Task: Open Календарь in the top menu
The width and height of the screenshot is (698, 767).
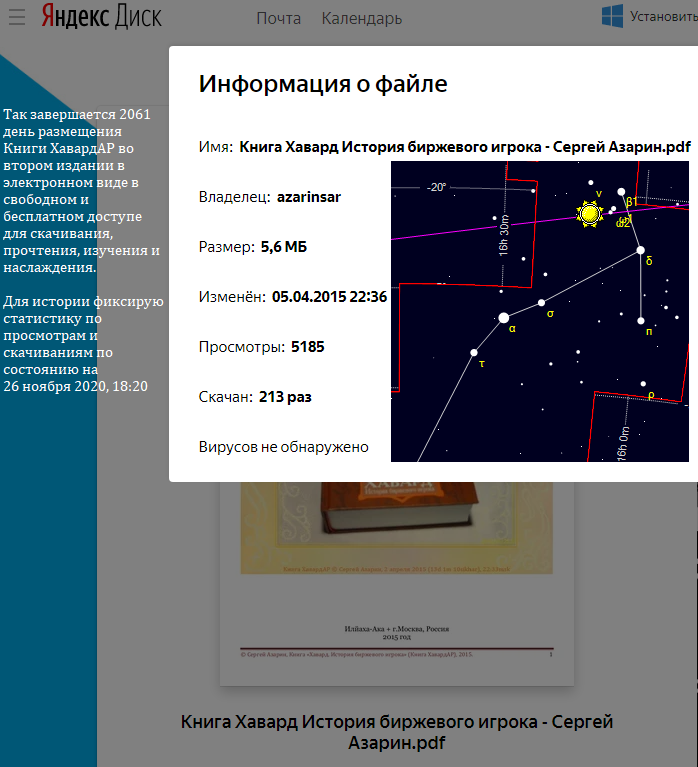Action: pos(362,18)
